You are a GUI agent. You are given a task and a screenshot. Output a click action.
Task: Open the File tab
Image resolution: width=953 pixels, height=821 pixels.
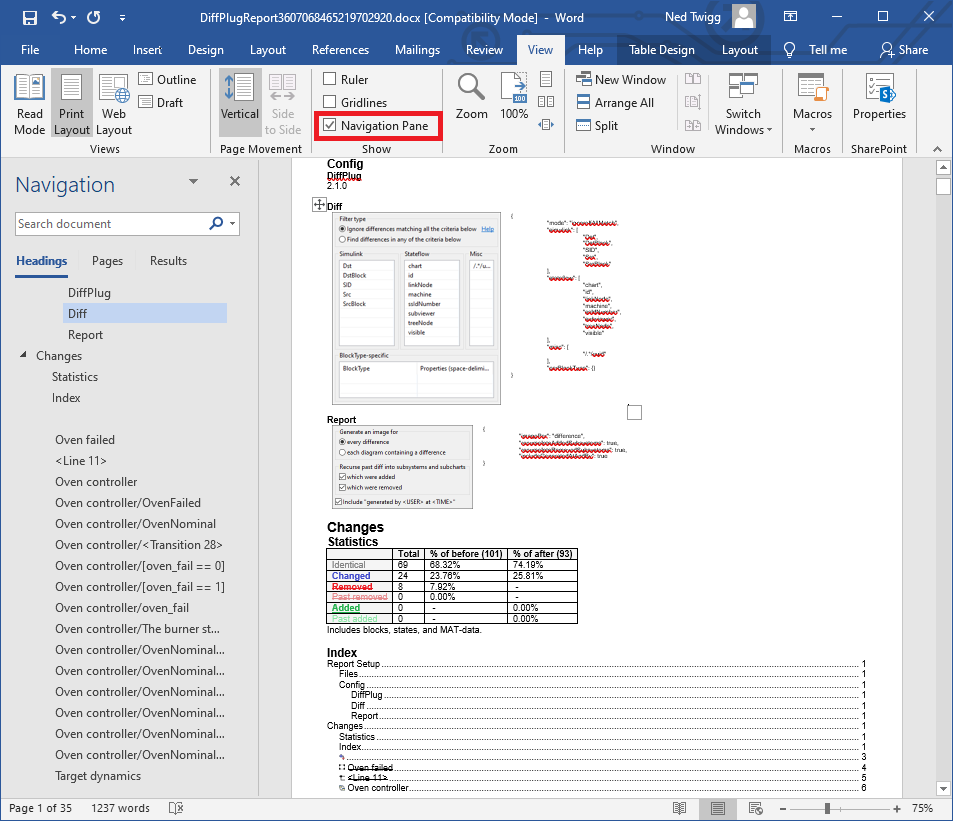tap(30, 50)
